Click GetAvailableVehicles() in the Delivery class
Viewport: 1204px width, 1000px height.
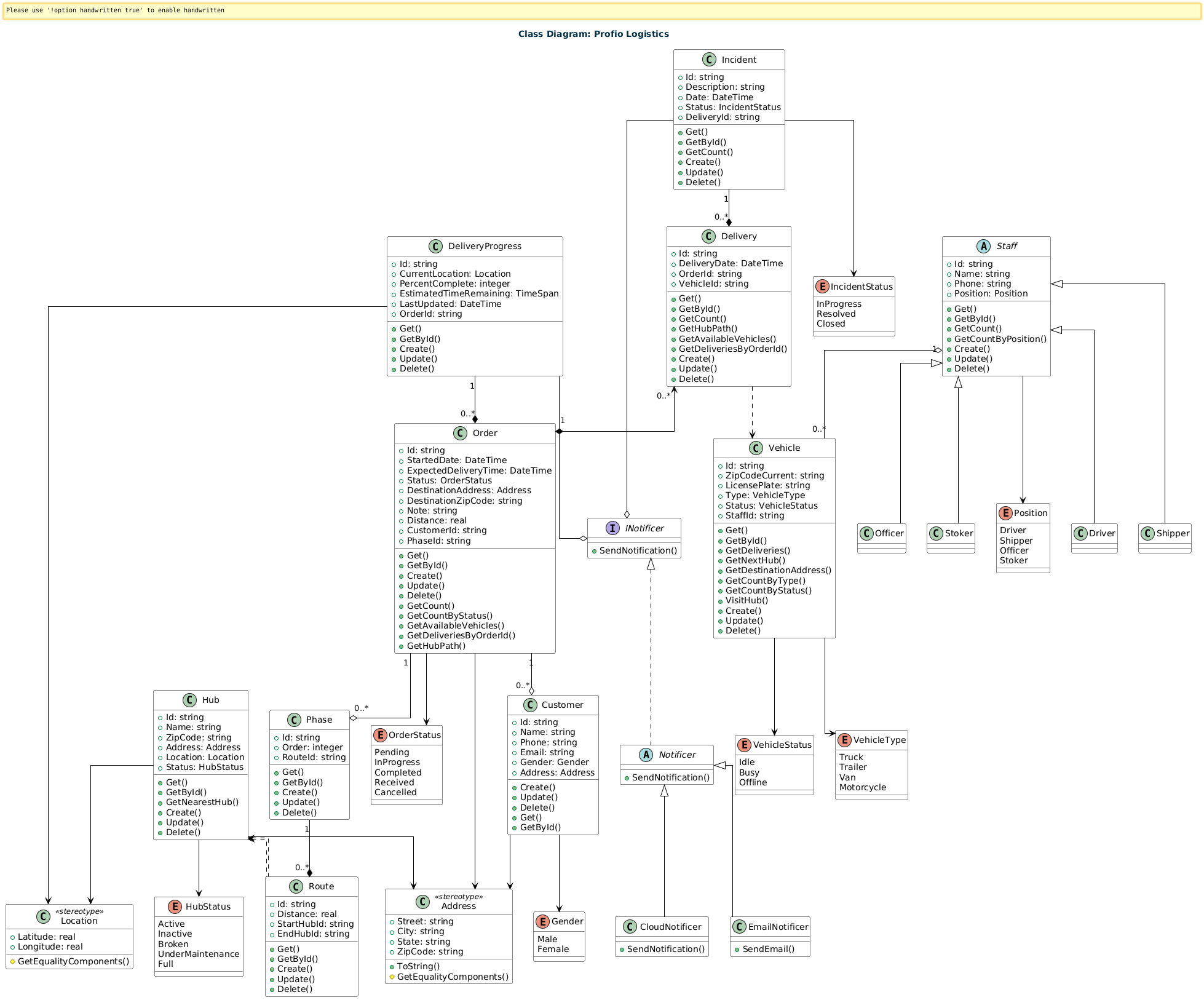click(x=727, y=339)
